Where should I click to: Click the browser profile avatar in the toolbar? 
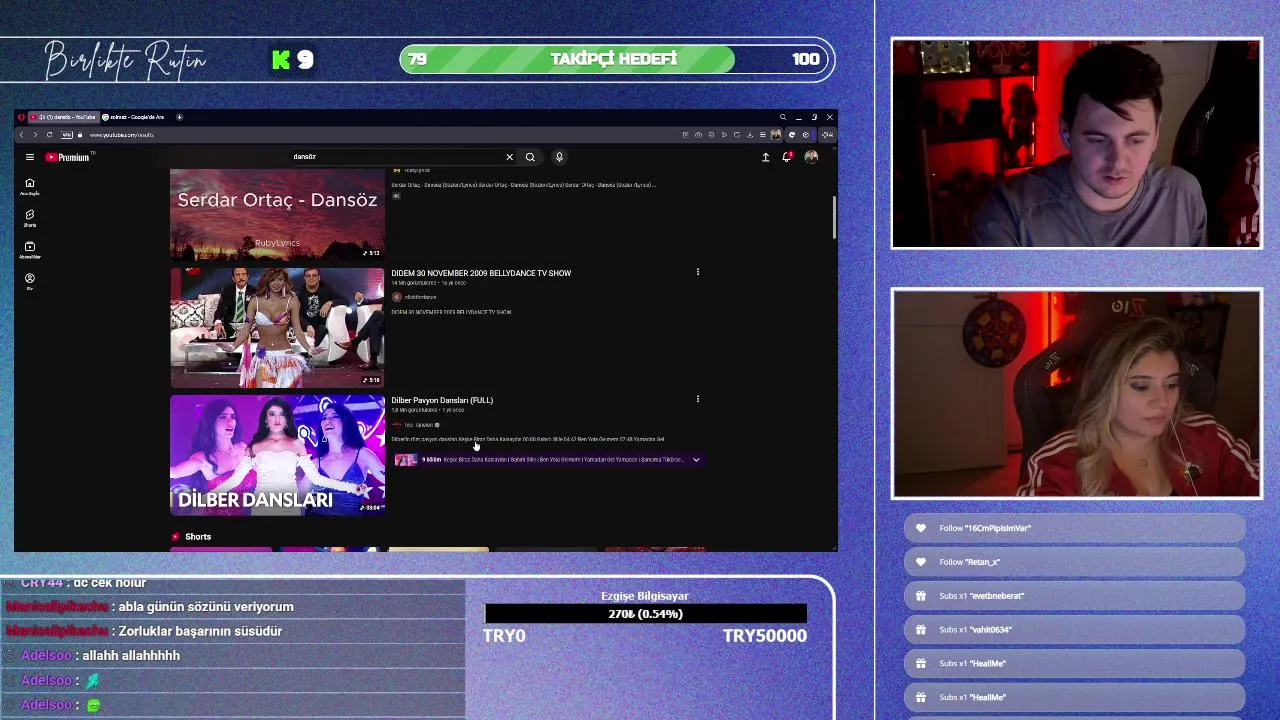tap(776, 135)
